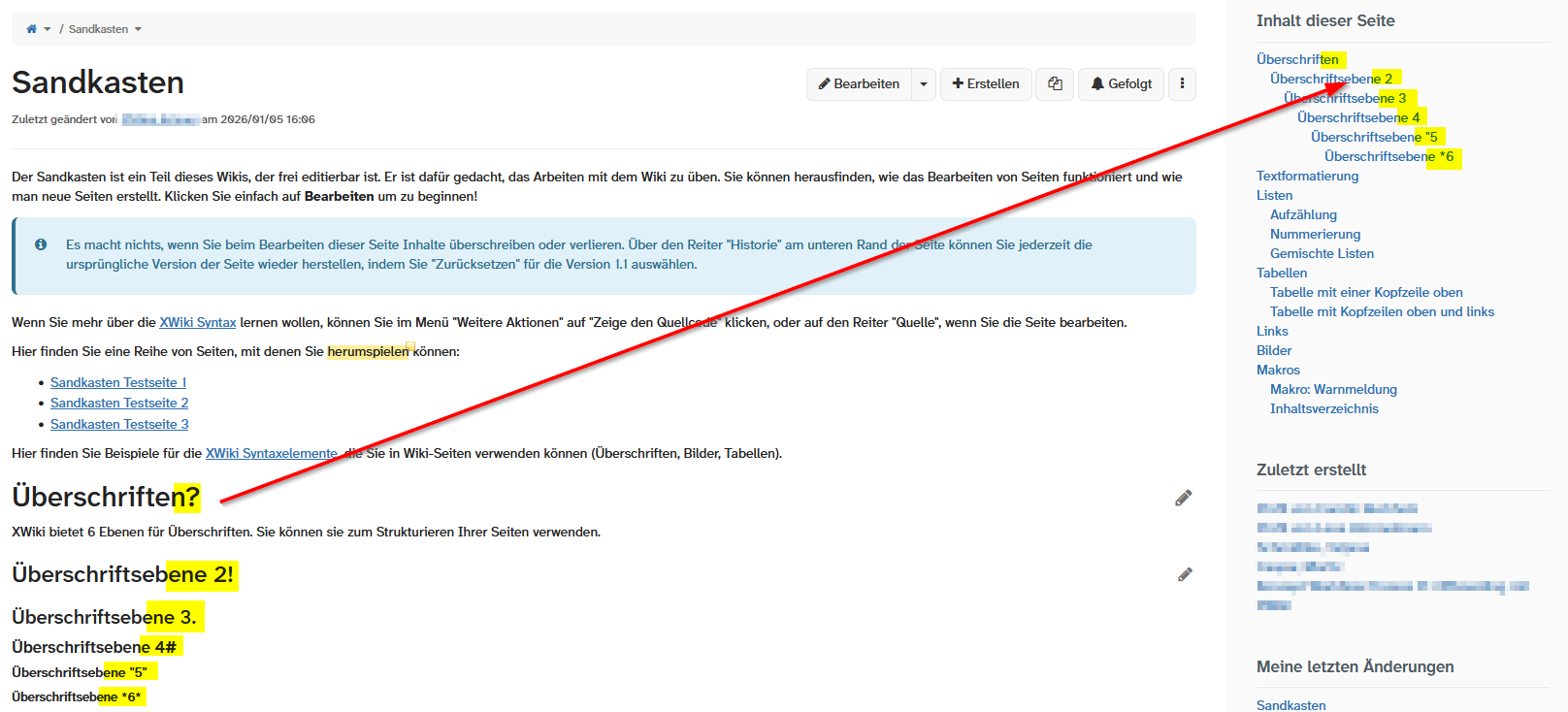
Task: Select Makro: Warnmeldung in table of contents
Action: coord(1333,389)
